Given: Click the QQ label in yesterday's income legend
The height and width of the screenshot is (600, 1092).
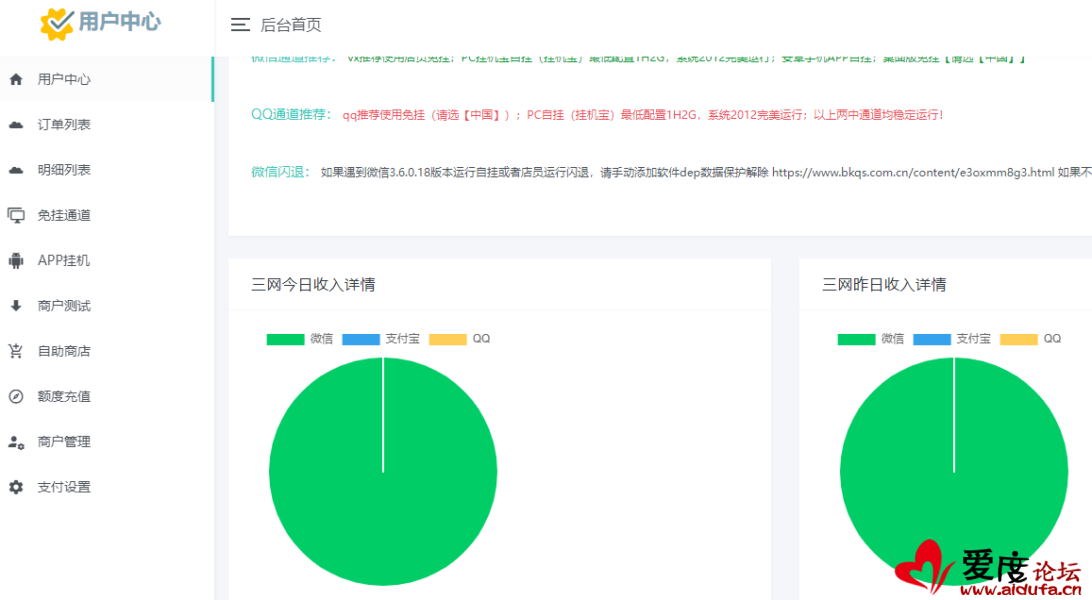Looking at the screenshot, I should coord(1052,339).
